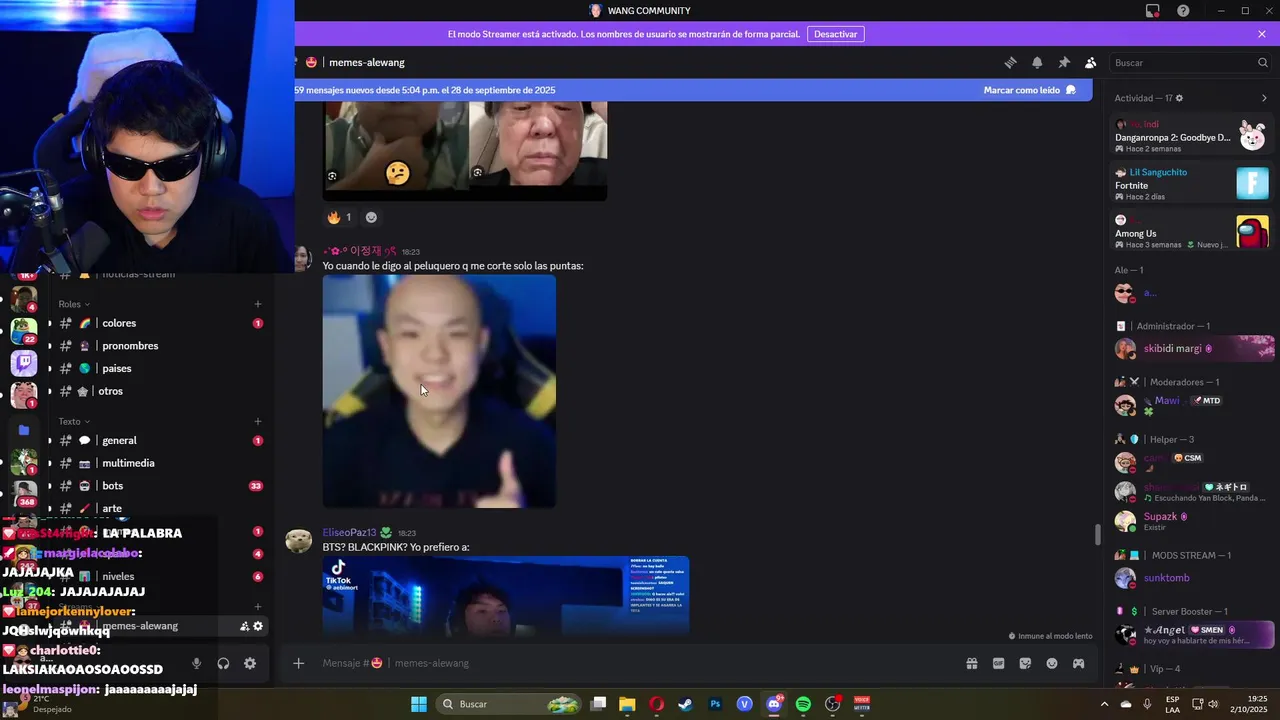The image size is (1280, 720).
Task: Click Marcar como leído button
Action: [x=1029, y=90]
